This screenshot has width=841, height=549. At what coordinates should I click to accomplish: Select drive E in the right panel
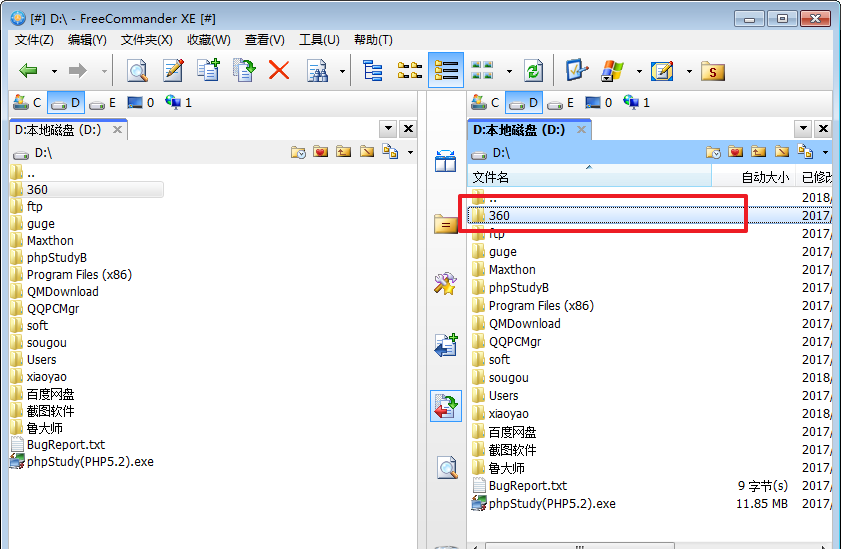pos(560,102)
